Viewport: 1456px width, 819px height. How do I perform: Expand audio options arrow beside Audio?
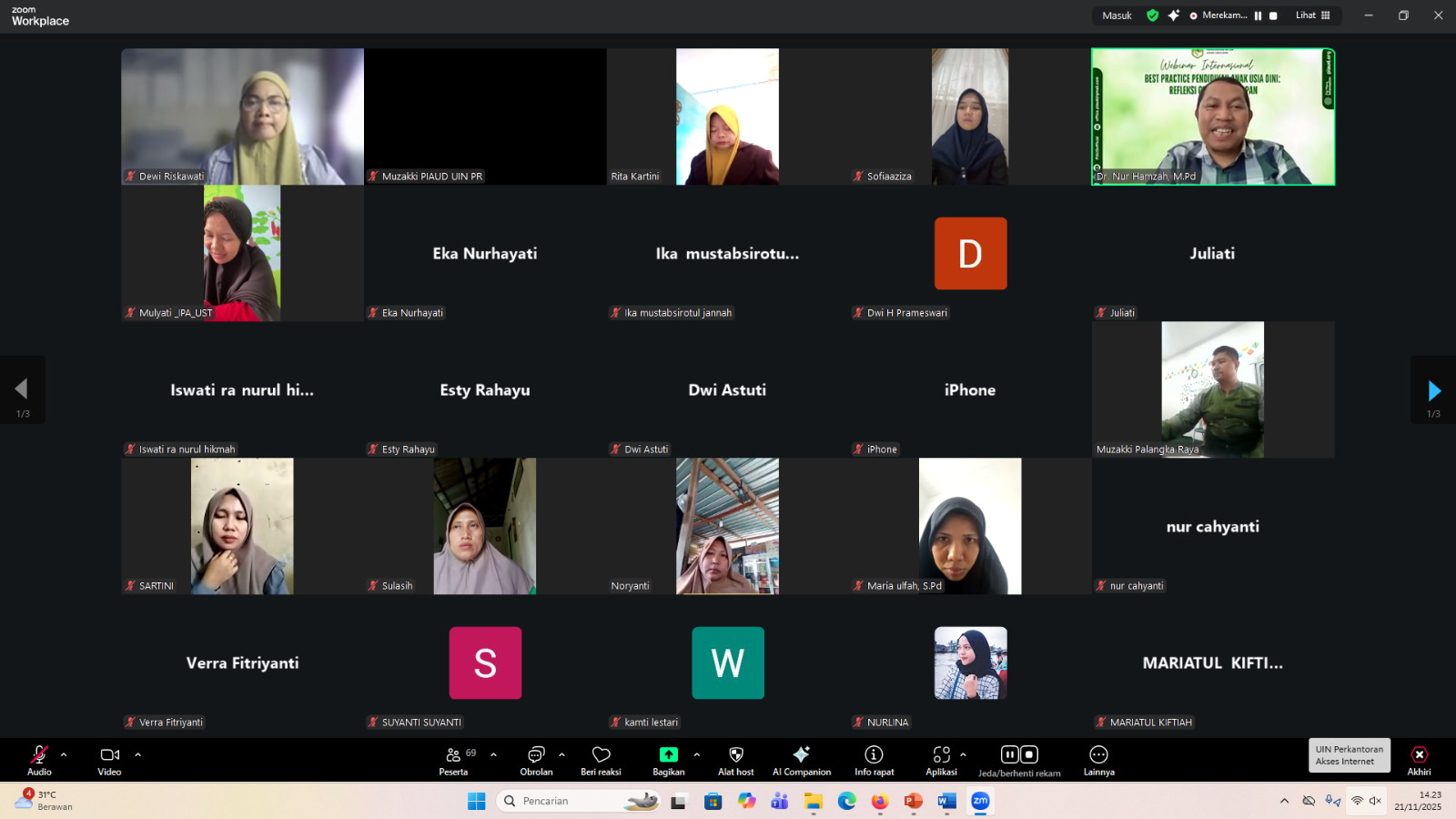[64, 754]
